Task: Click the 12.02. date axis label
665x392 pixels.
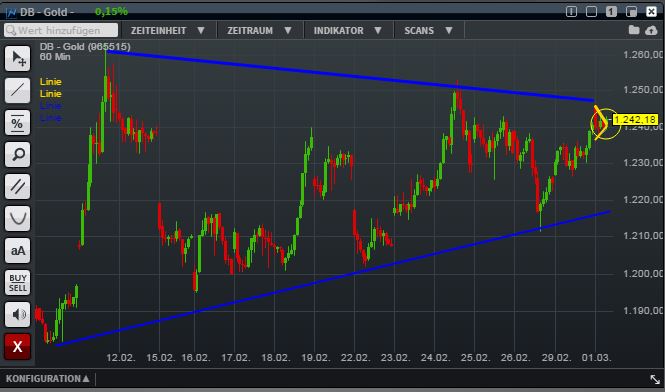Action: coord(121,358)
